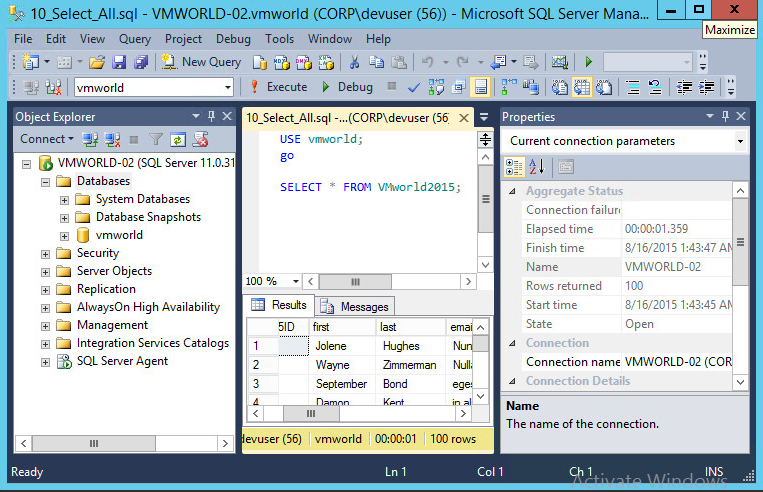Click the Analysis Services DMX Query icon
The width and height of the screenshot is (763, 492).
[x=304, y=62]
